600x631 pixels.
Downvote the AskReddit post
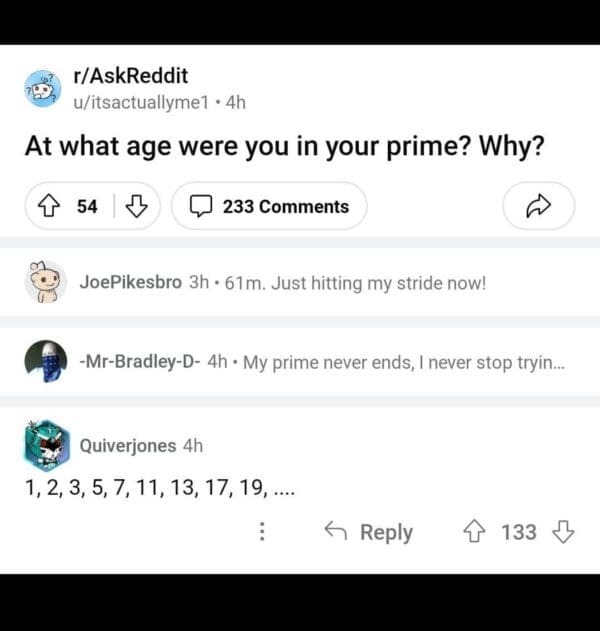138,206
